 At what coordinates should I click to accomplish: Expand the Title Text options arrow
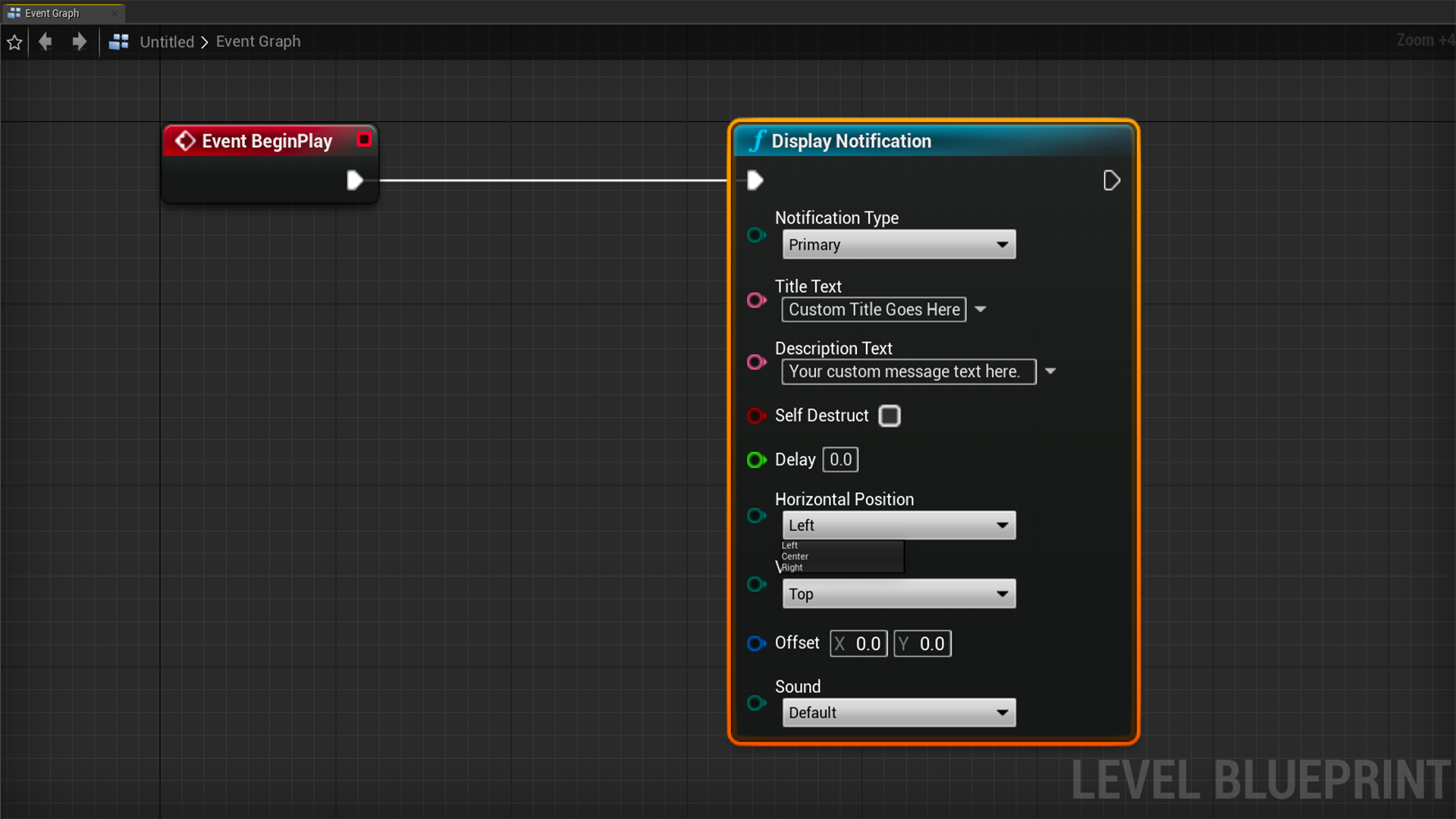pos(981,309)
